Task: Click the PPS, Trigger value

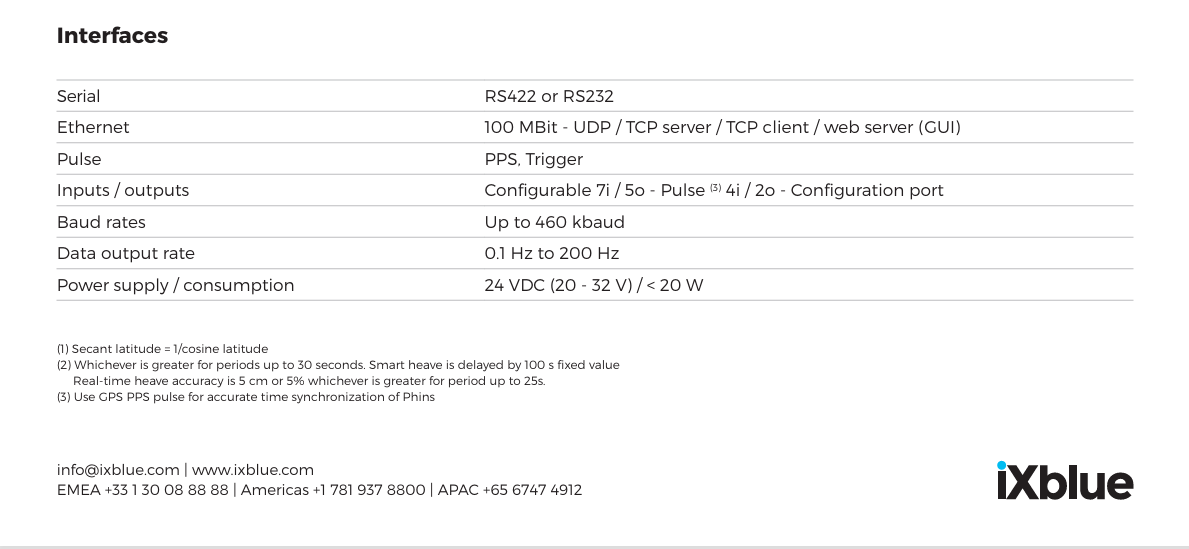Action: coord(534,159)
